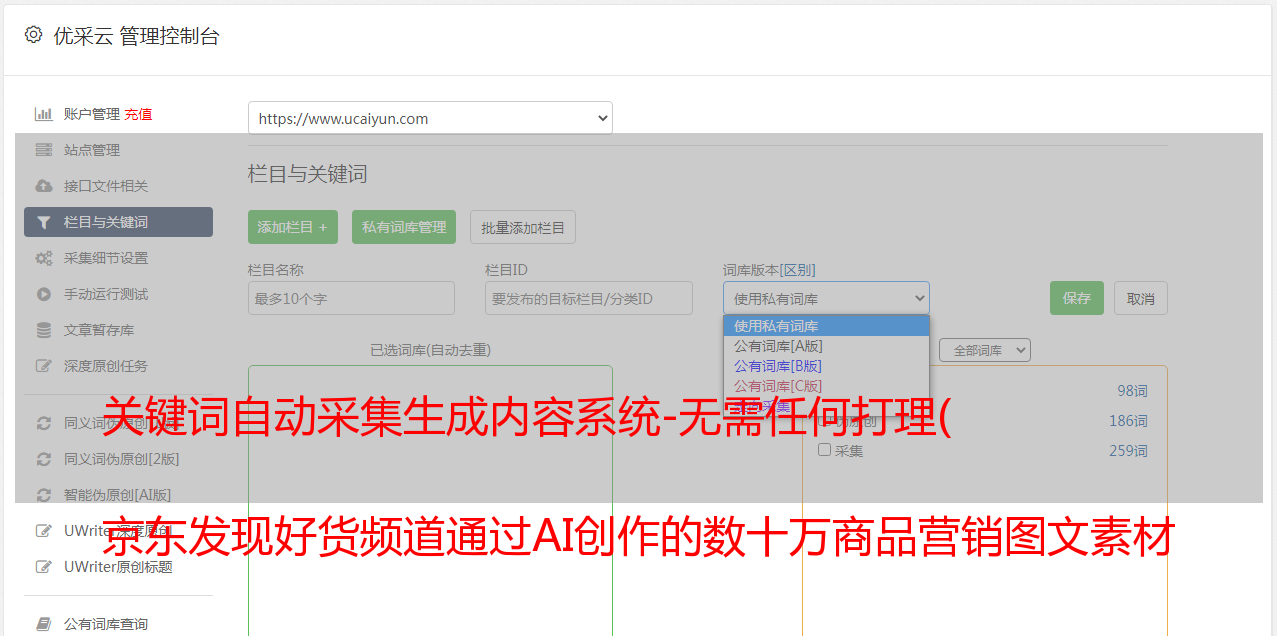The width and height of the screenshot is (1277, 636).
Task: Click the refresh icon for 智能伪原创[AI版]
Action: coord(43,495)
